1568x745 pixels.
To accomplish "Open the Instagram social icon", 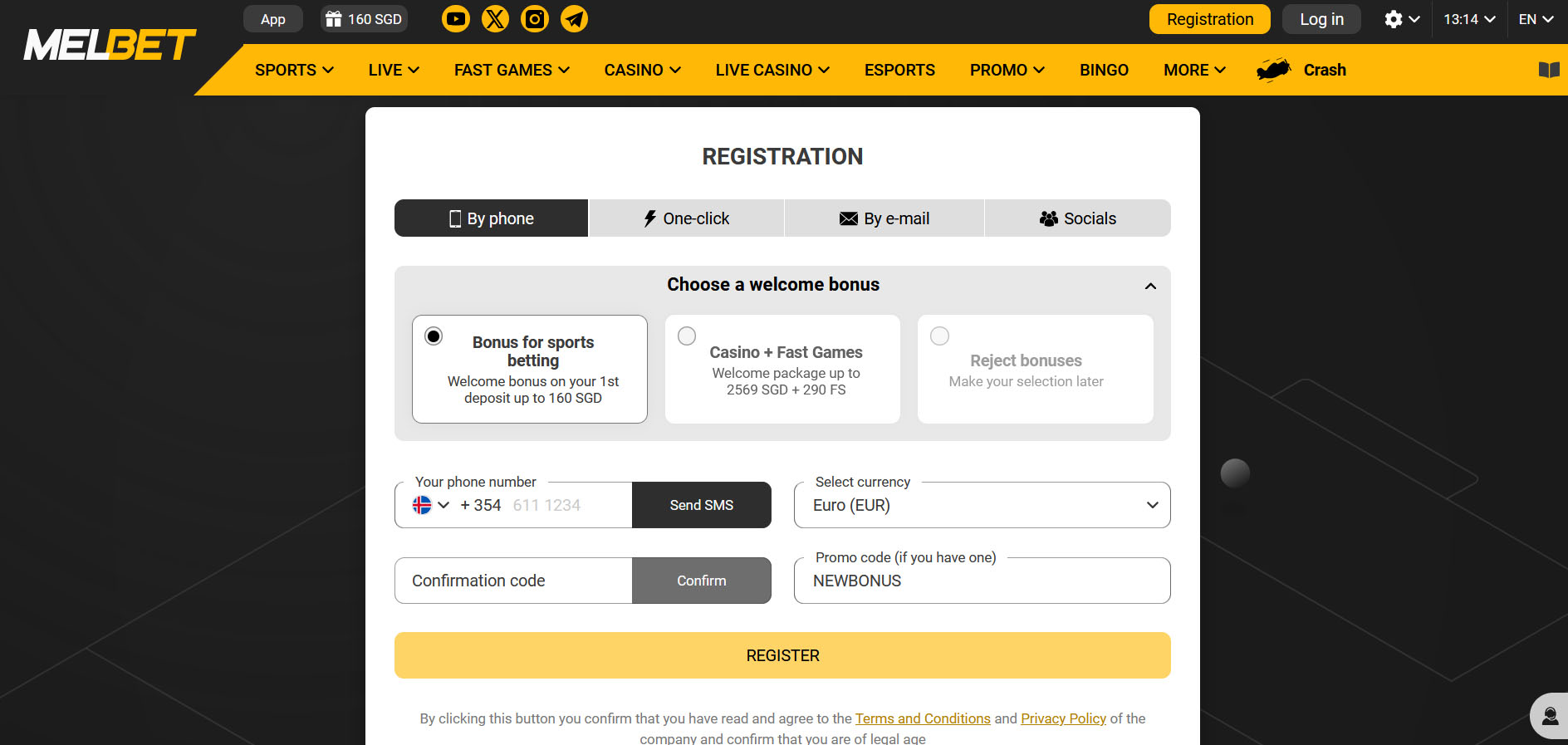I will click(x=535, y=18).
